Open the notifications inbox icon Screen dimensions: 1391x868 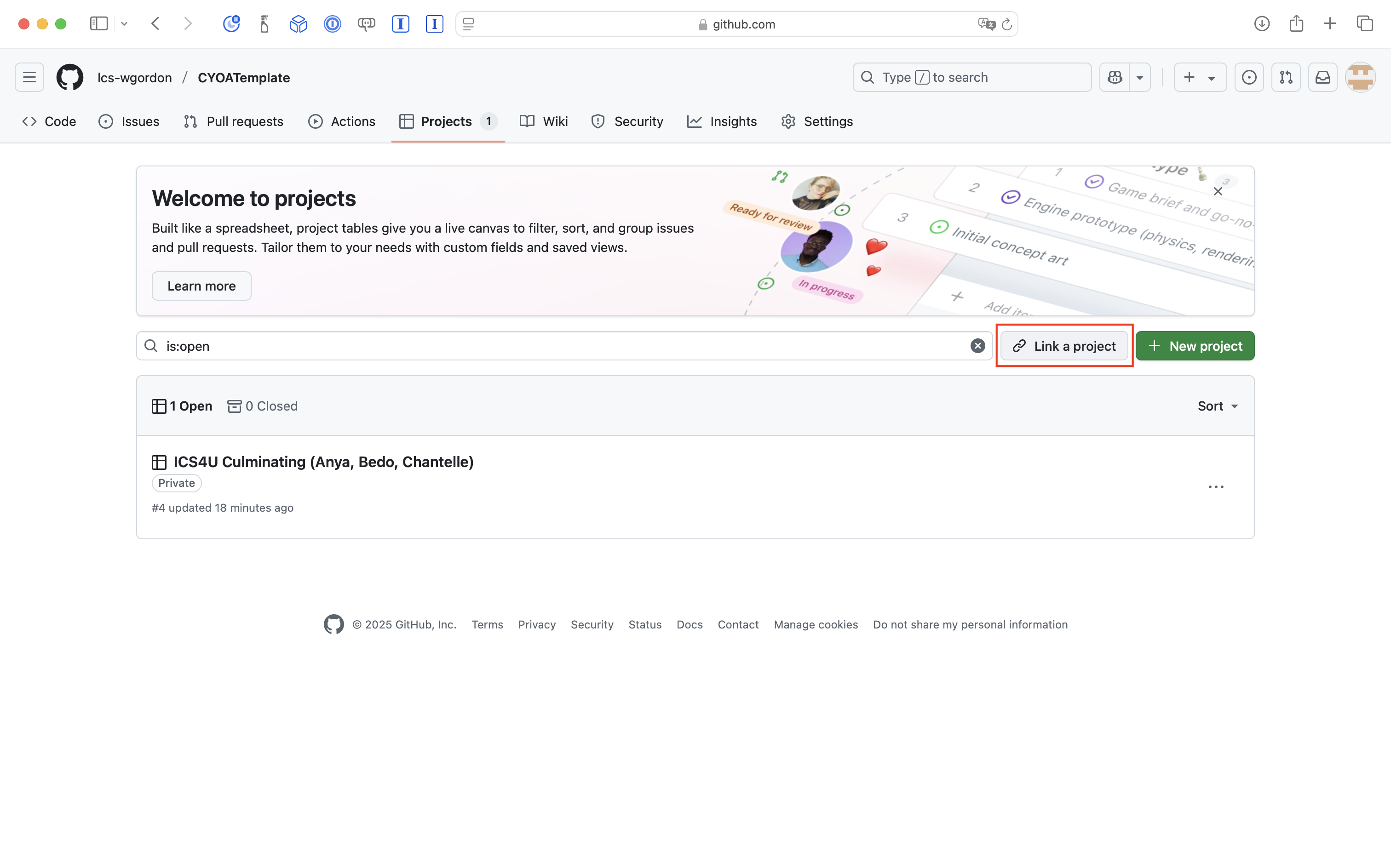[1322, 78]
